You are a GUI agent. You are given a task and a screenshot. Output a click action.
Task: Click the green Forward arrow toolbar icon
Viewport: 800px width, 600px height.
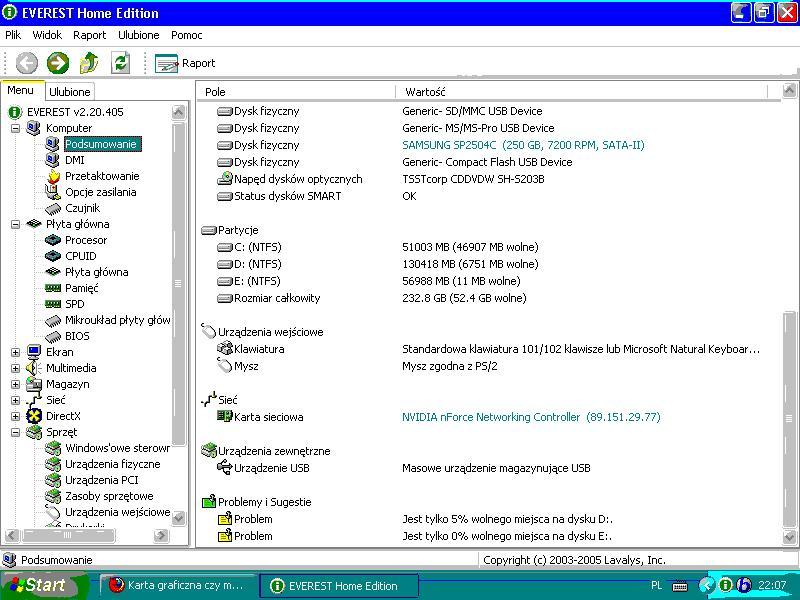58,63
